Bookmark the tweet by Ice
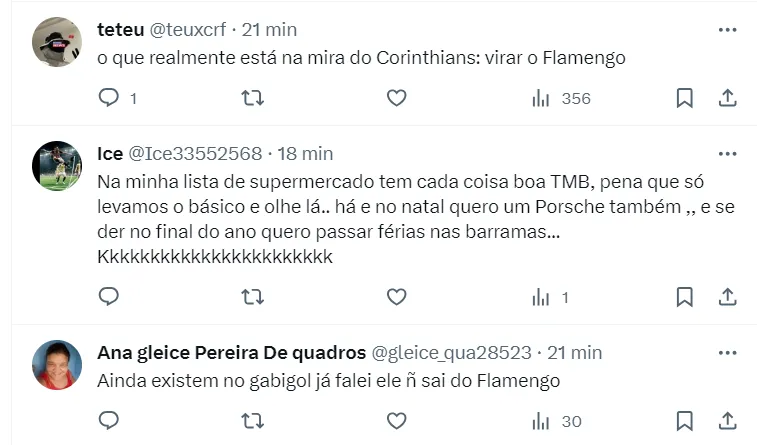 [x=684, y=297]
